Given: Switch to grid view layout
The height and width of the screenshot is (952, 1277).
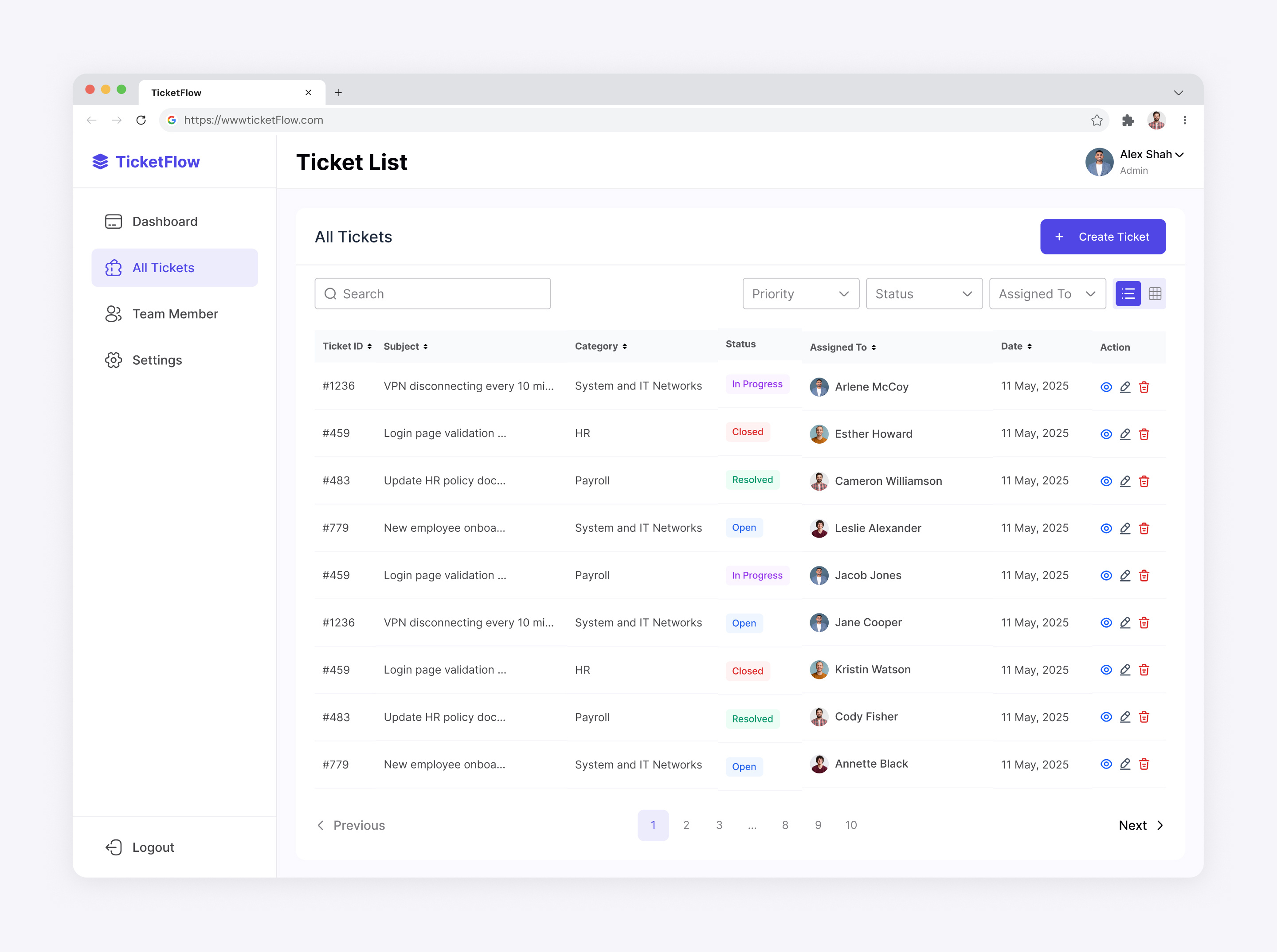Looking at the screenshot, I should [1154, 294].
